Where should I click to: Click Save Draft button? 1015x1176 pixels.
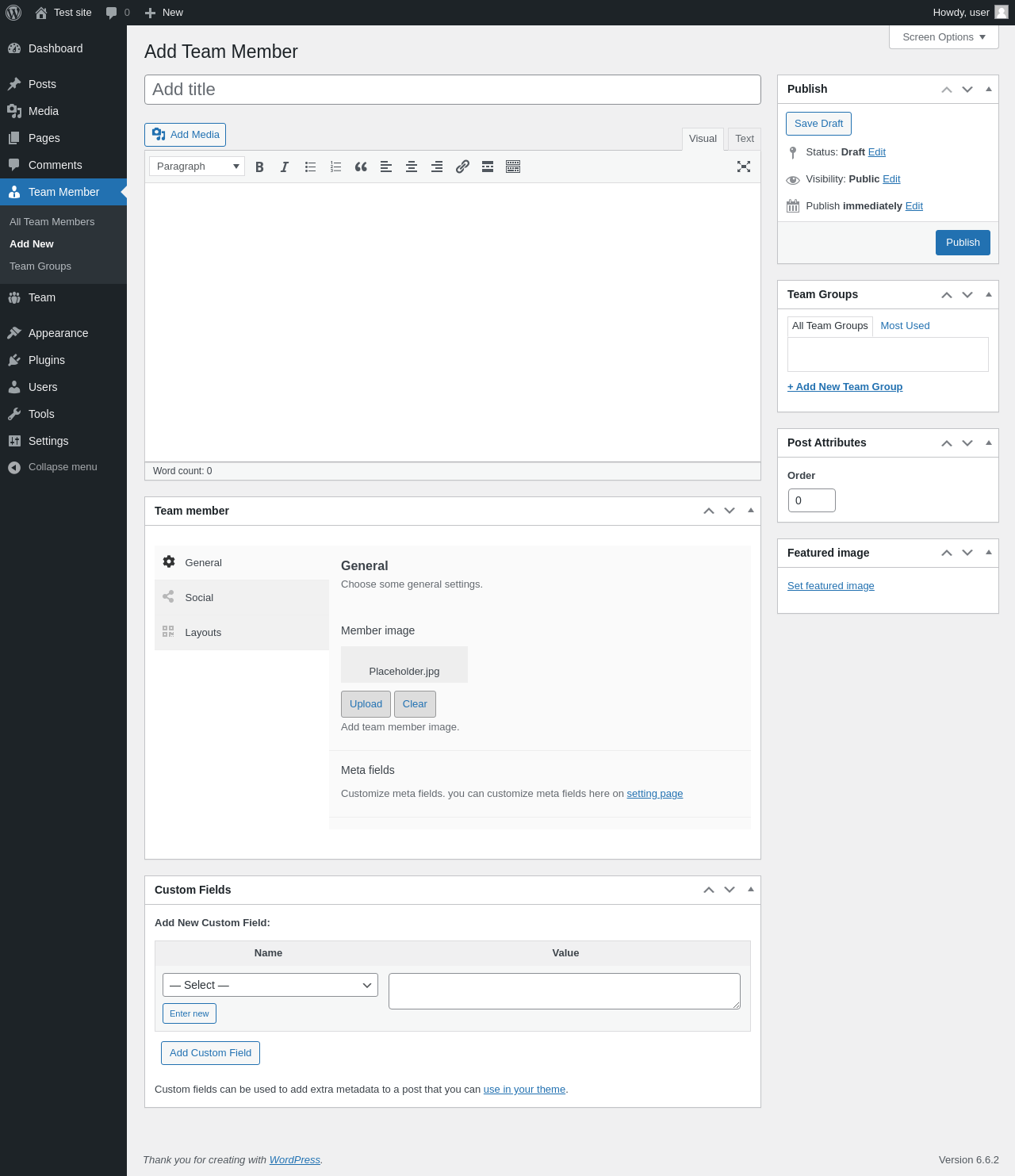pyautogui.click(x=818, y=124)
